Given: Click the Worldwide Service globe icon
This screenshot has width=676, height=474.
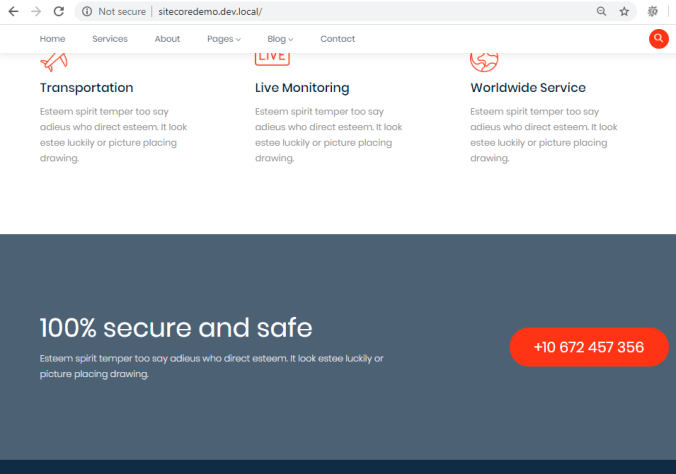Looking at the screenshot, I should pos(484,61).
